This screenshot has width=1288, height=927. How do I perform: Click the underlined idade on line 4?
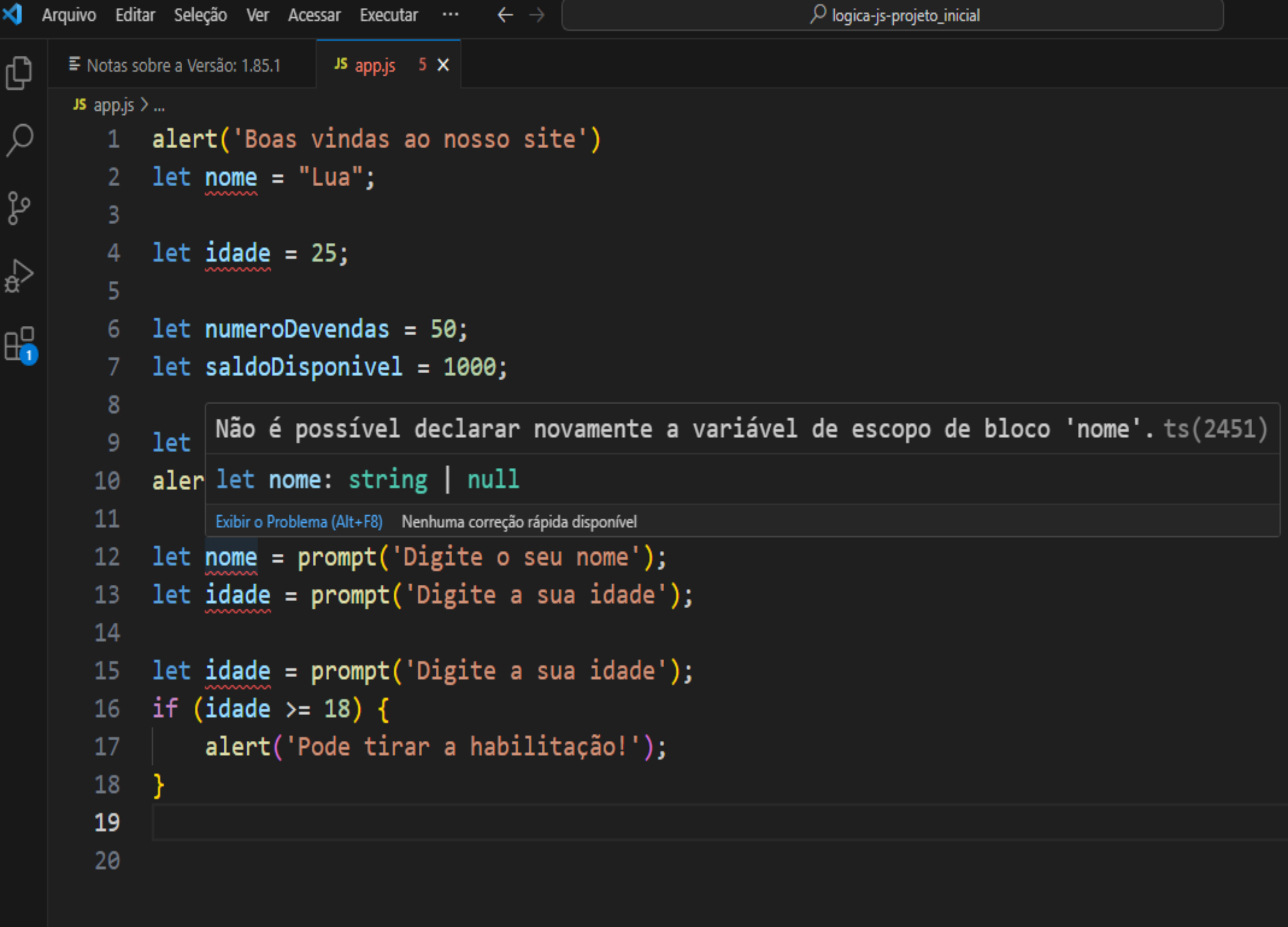click(237, 253)
